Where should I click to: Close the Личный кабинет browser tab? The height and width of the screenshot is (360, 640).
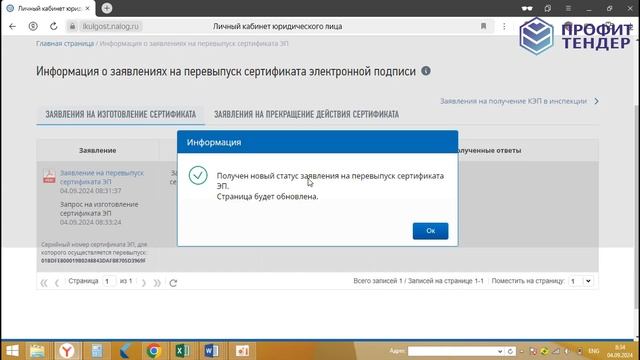coord(87,8)
